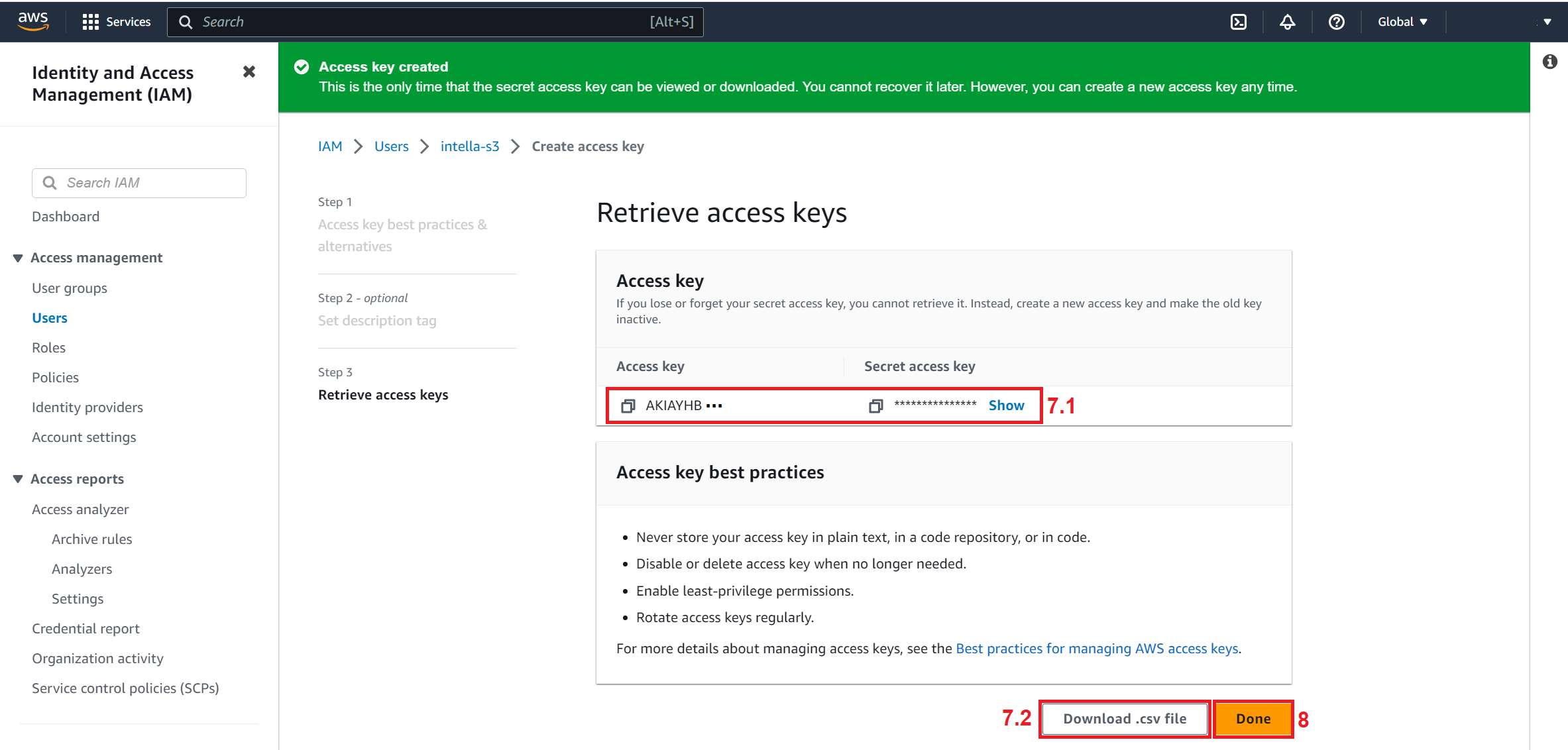Open Policies in the sidebar
The width and height of the screenshot is (1568, 750).
[55, 378]
